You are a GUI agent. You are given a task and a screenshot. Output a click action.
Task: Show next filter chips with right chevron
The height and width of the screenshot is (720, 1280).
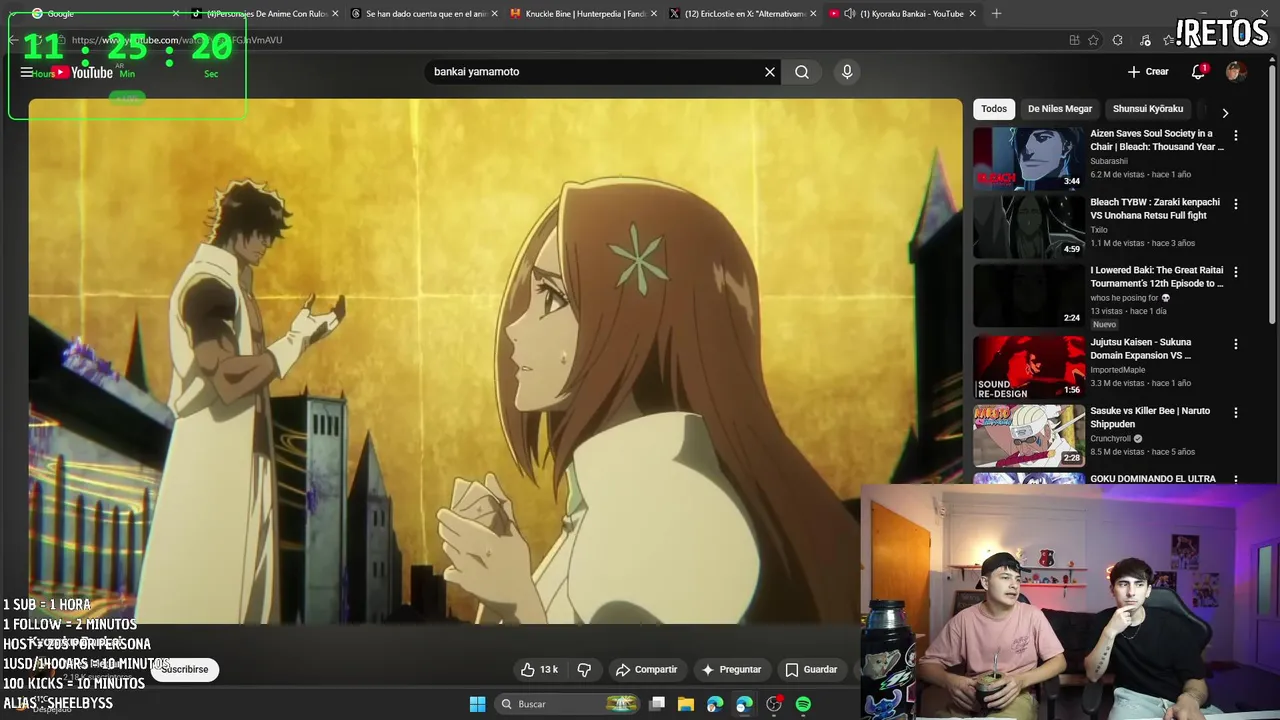(x=1225, y=113)
